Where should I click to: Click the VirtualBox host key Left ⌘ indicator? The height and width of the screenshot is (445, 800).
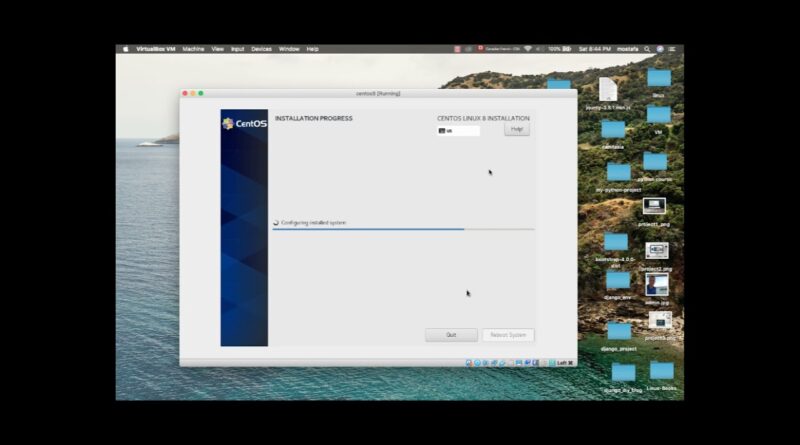[565, 363]
